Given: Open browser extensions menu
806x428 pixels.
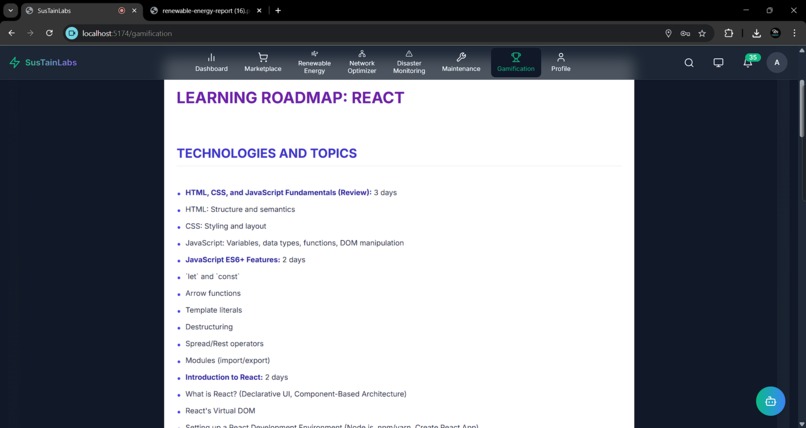Looking at the screenshot, I should pos(728,33).
